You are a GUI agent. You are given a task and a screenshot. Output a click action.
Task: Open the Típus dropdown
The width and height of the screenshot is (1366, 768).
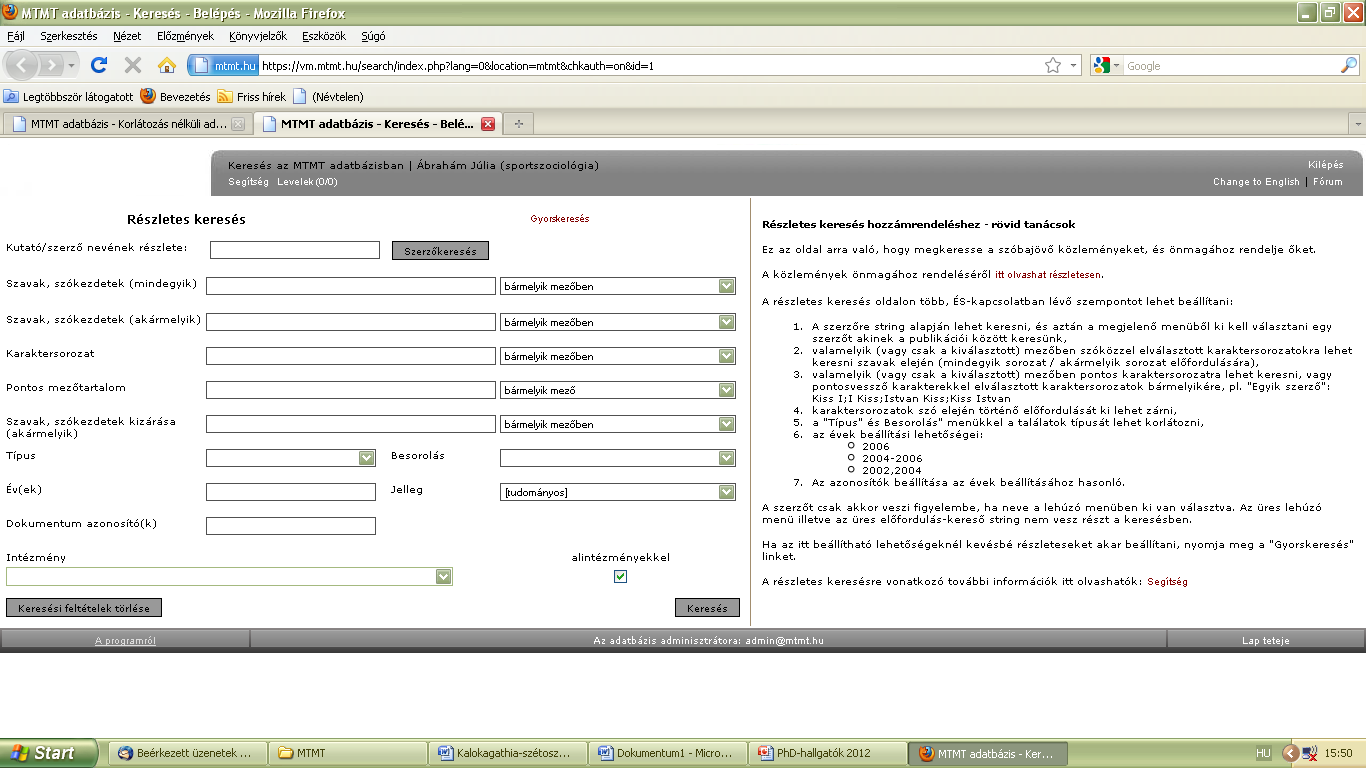pyautogui.click(x=291, y=458)
